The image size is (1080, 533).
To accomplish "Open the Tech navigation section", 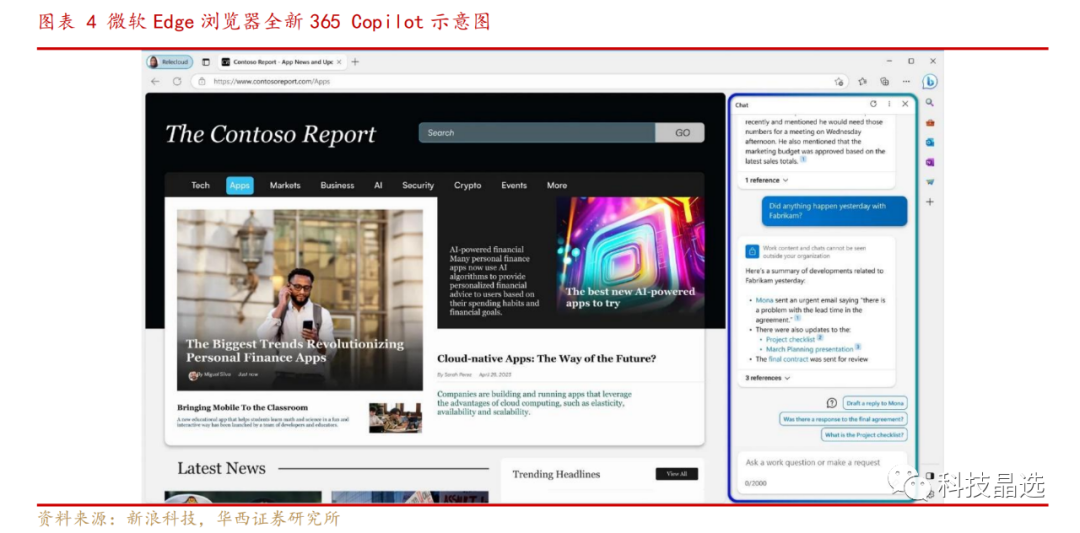I will (x=200, y=185).
